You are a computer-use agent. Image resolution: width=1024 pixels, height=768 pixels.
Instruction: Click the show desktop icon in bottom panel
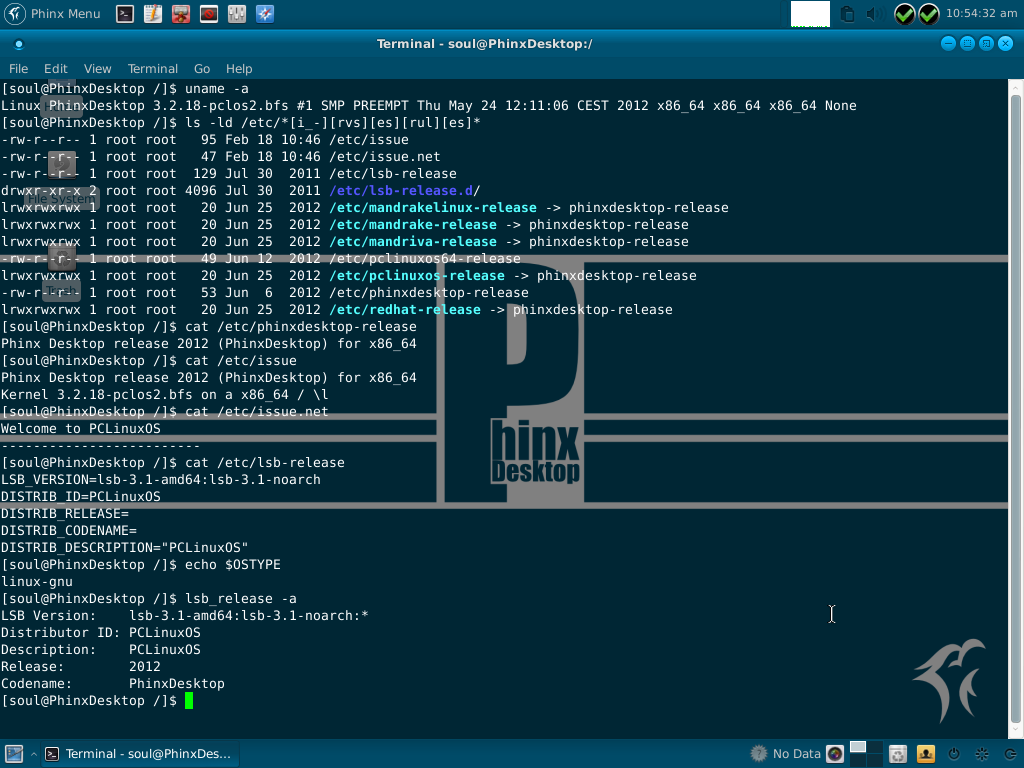(x=14, y=754)
